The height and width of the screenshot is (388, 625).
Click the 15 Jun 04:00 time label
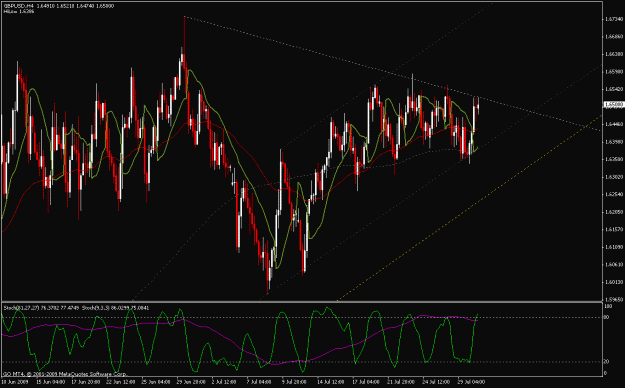51,382
